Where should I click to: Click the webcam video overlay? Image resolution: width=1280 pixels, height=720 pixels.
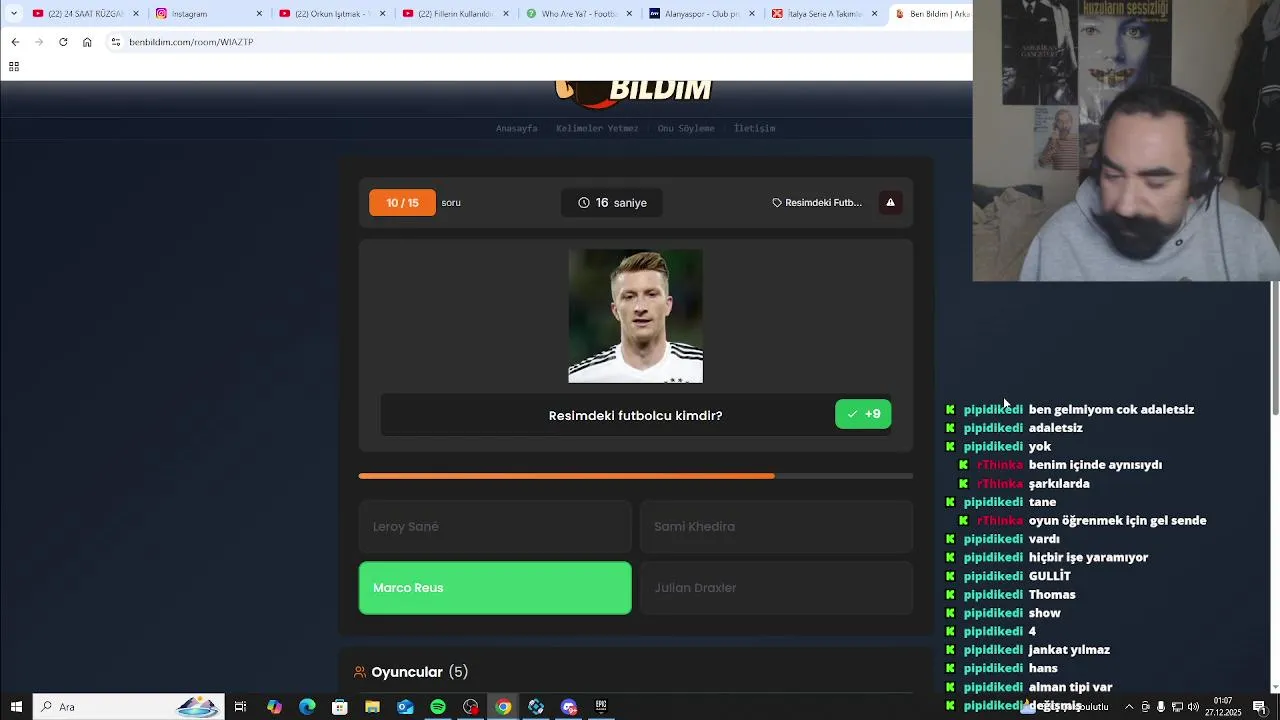click(1126, 141)
